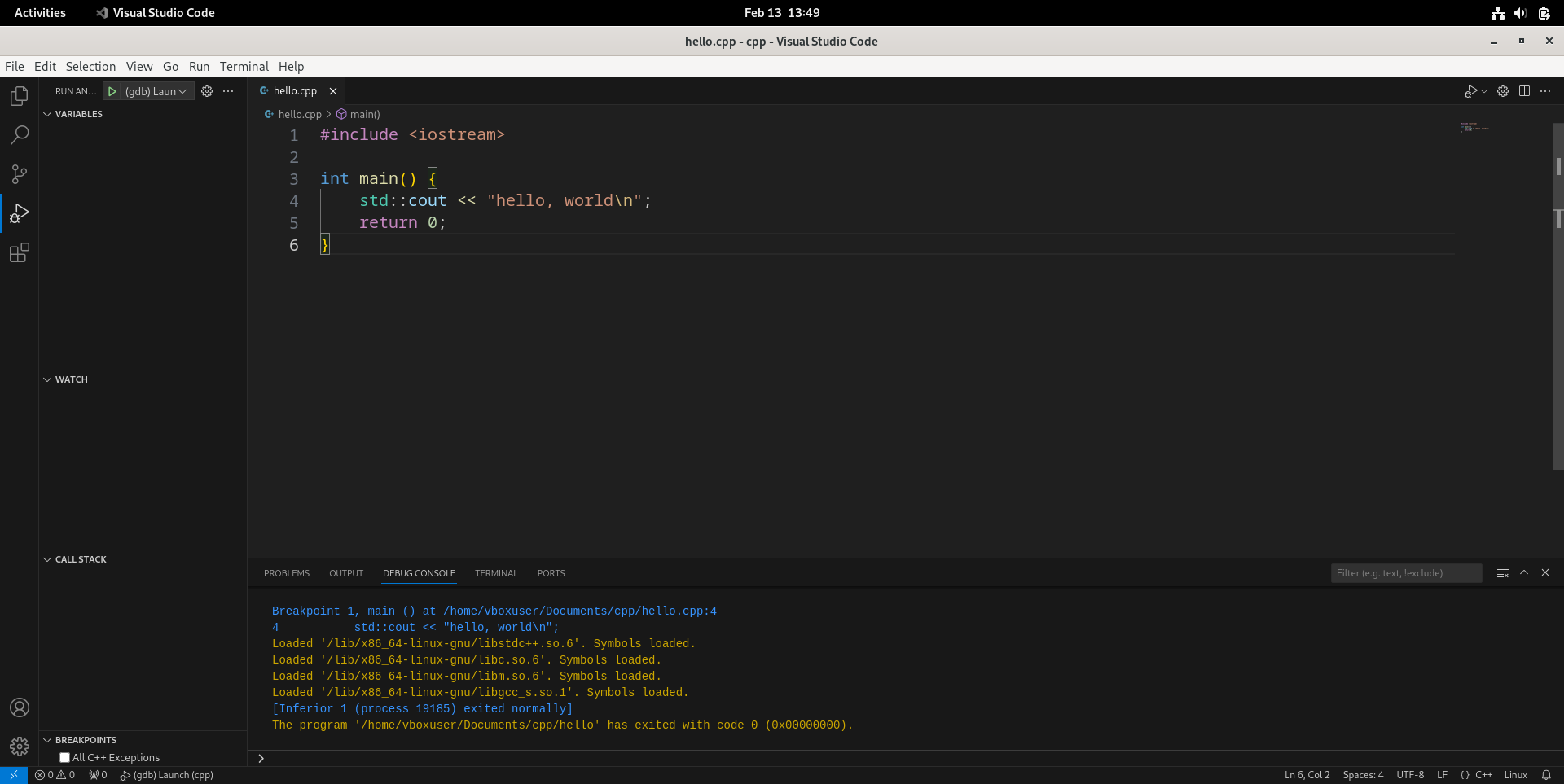
Task: Open editor More Actions ellipsis
Action: (1545, 91)
